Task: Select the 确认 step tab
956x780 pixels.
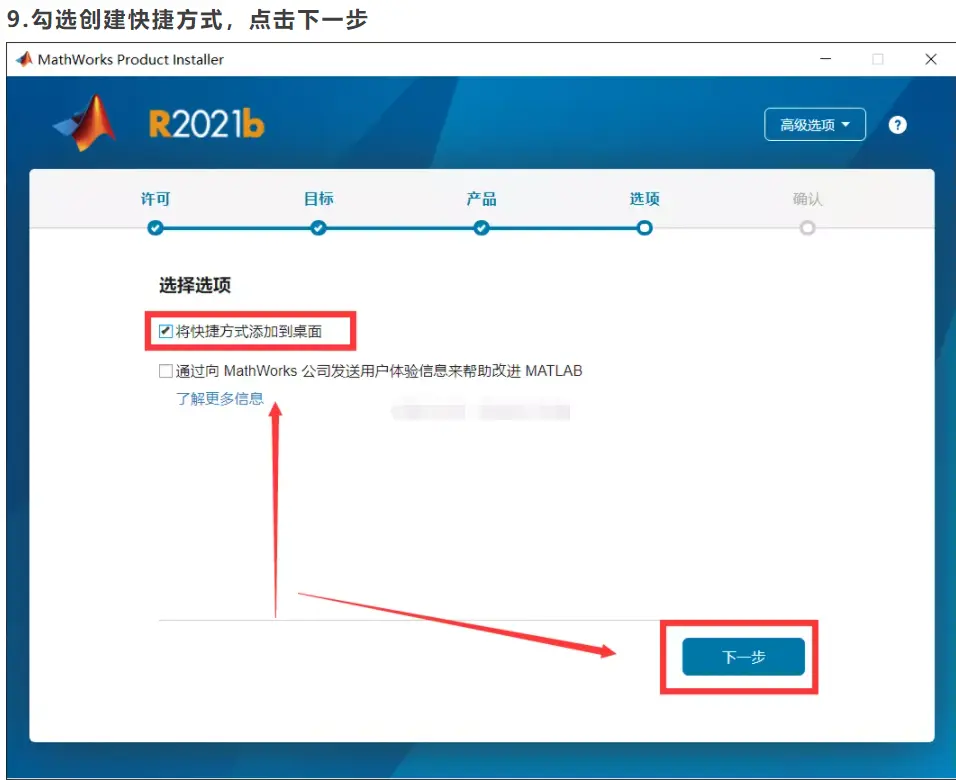Action: (x=807, y=199)
